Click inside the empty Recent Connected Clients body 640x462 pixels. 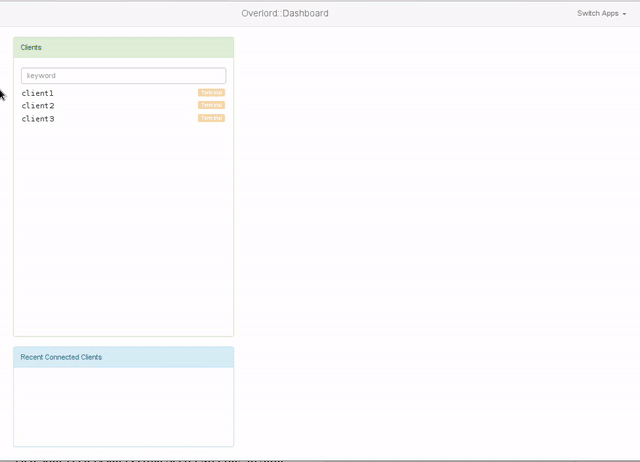click(x=123, y=406)
